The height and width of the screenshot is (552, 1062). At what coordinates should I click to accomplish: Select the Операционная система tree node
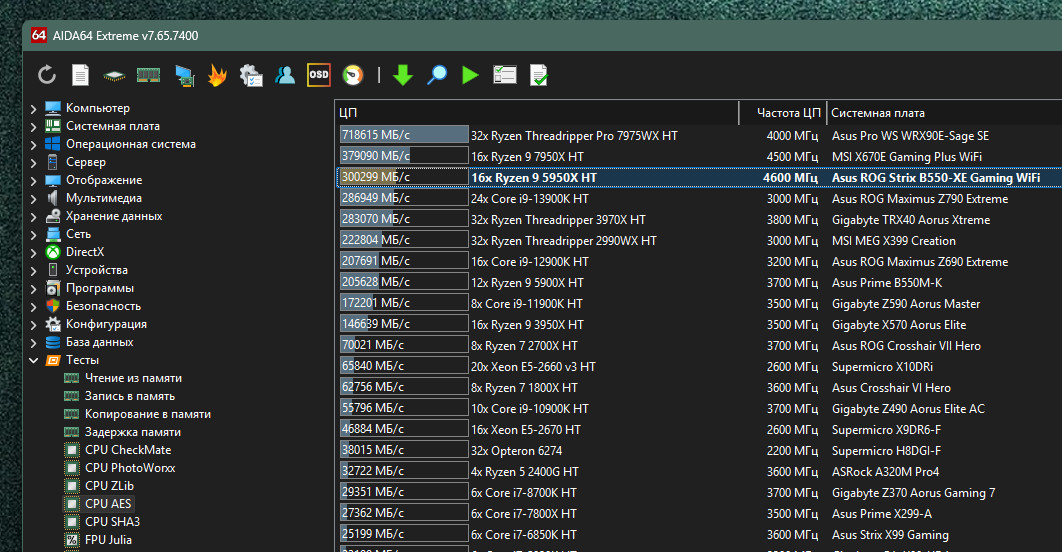pyautogui.click(x=131, y=144)
